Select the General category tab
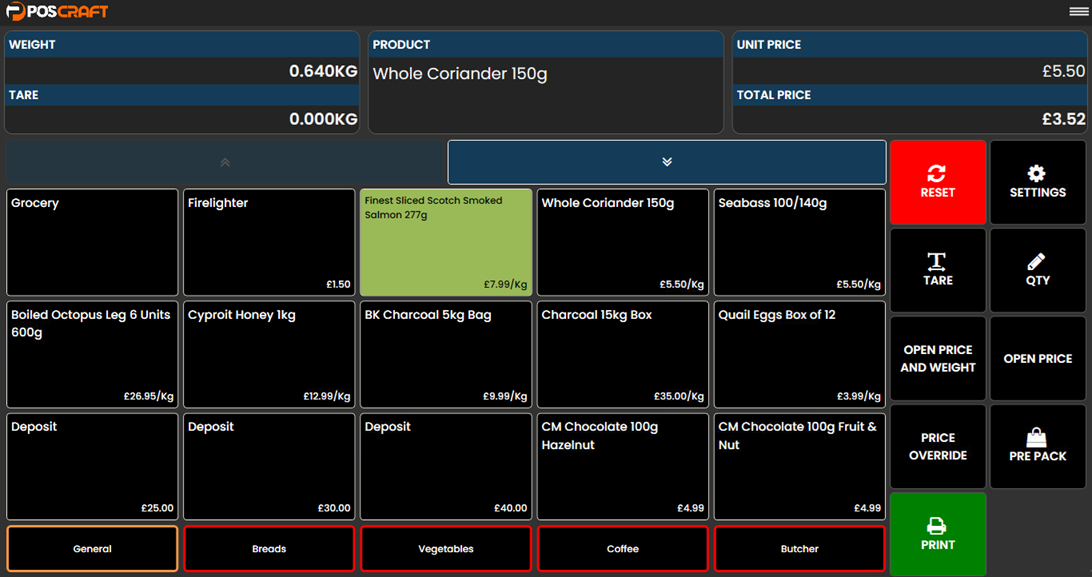The height and width of the screenshot is (577, 1092). [92, 548]
